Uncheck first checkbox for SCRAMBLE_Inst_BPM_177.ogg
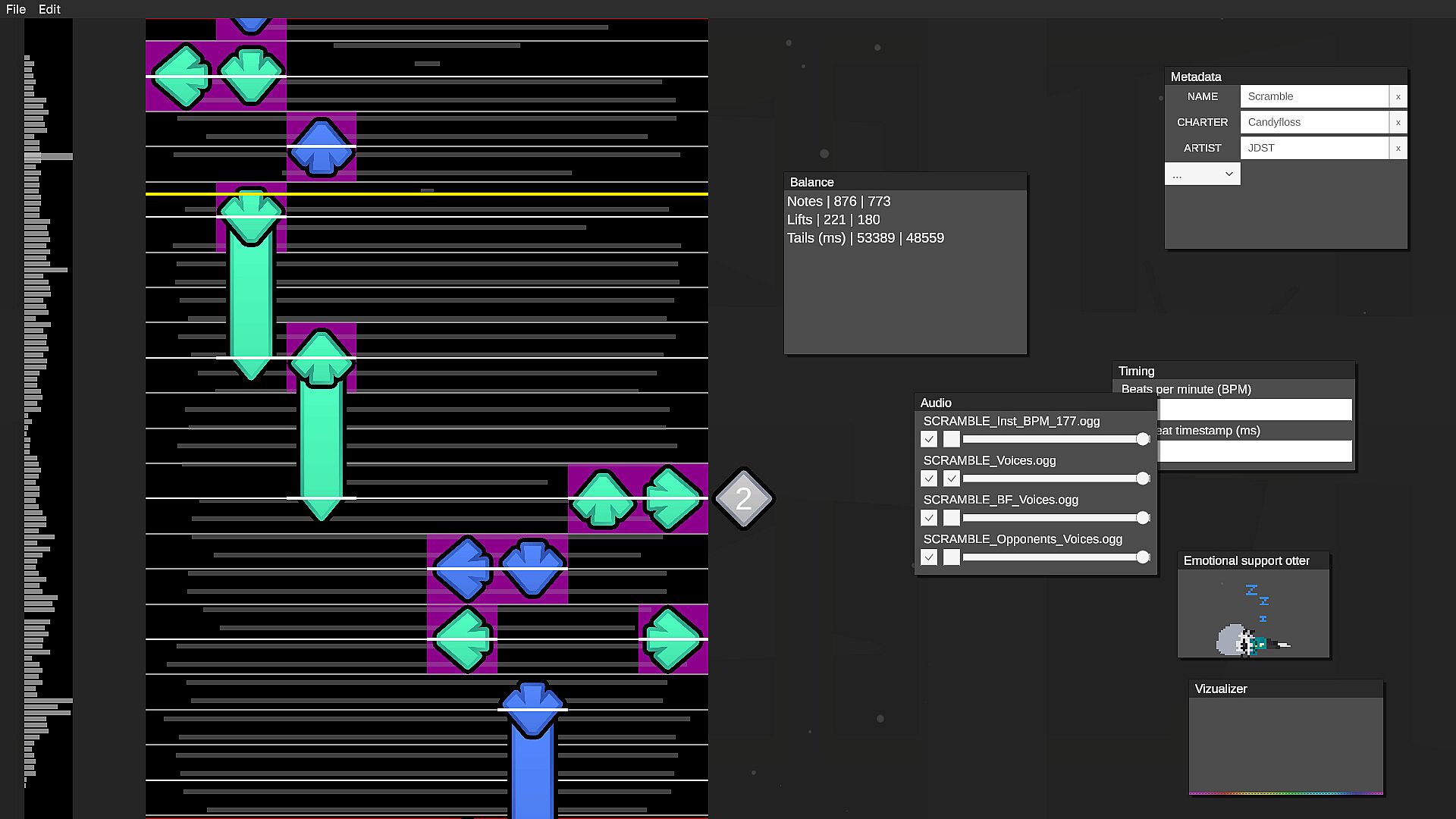Viewport: 1456px width, 819px height. point(929,439)
